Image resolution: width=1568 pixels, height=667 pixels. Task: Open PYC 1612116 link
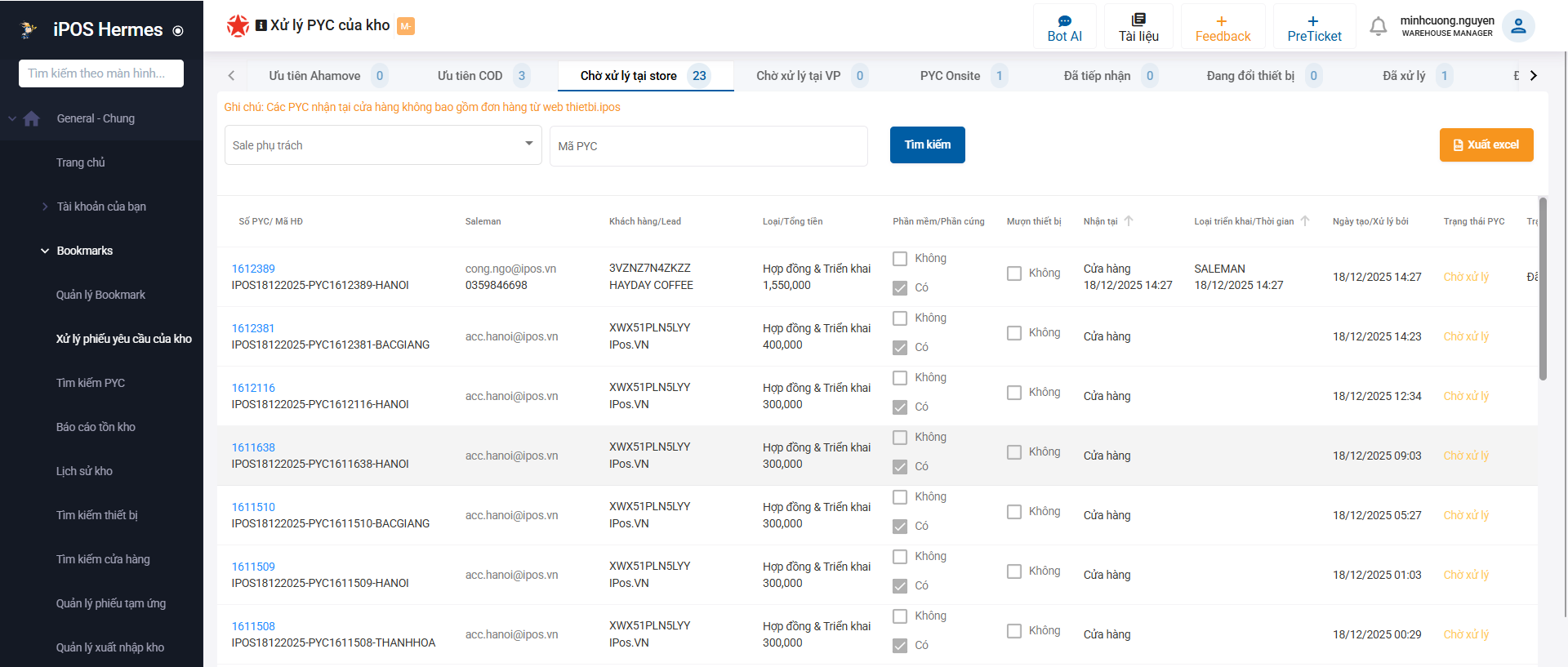click(253, 388)
